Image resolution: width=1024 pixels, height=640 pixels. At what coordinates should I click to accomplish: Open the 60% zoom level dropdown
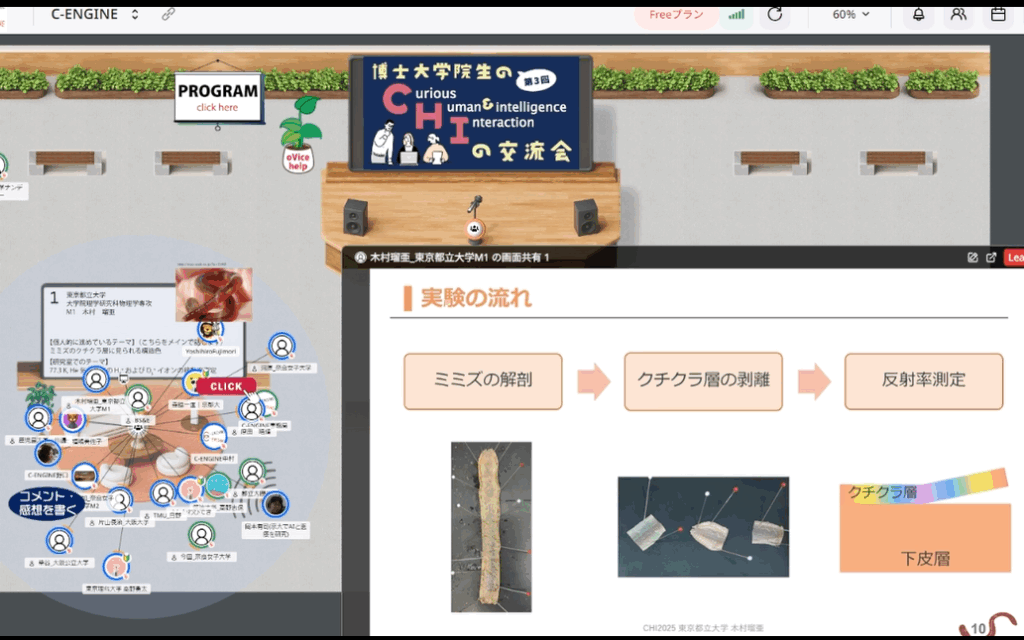pyautogui.click(x=851, y=14)
